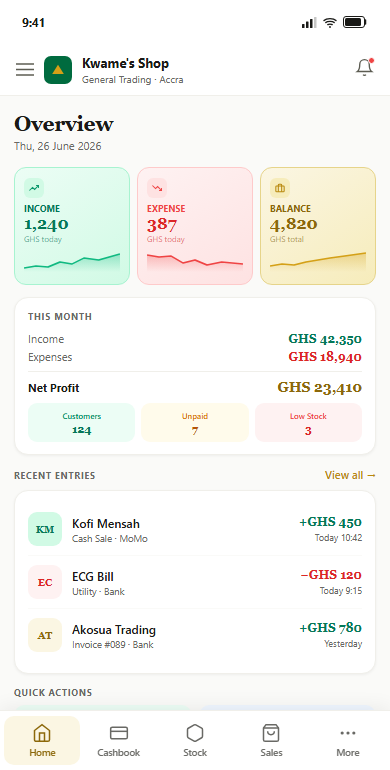The height and width of the screenshot is (770, 390).
Task: Switch to the Cashbook tab
Action: [118, 741]
